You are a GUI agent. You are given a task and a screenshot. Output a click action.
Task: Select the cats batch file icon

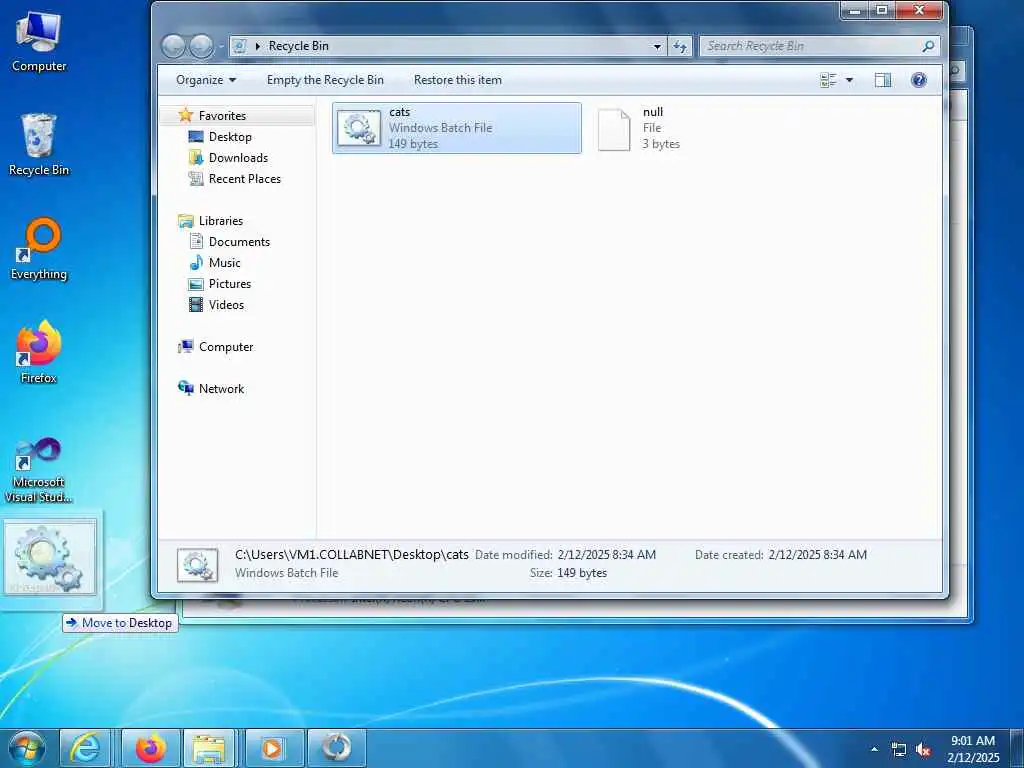point(359,128)
